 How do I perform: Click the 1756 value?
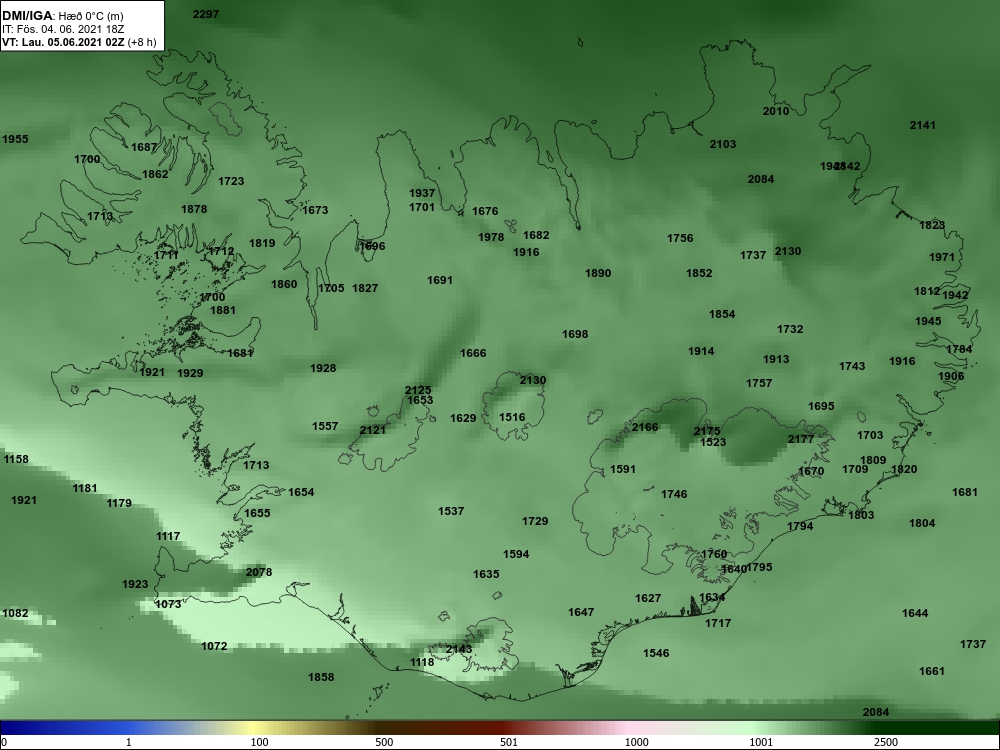(680, 238)
